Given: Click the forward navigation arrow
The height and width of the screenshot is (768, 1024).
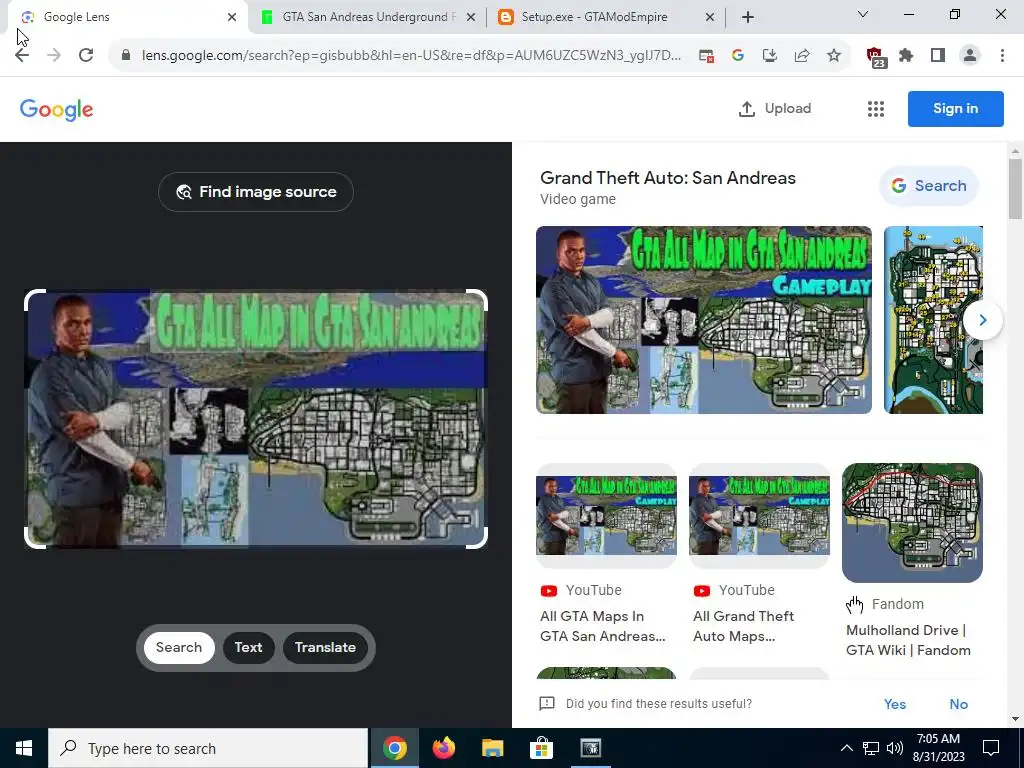Looking at the screenshot, I should [54, 56].
